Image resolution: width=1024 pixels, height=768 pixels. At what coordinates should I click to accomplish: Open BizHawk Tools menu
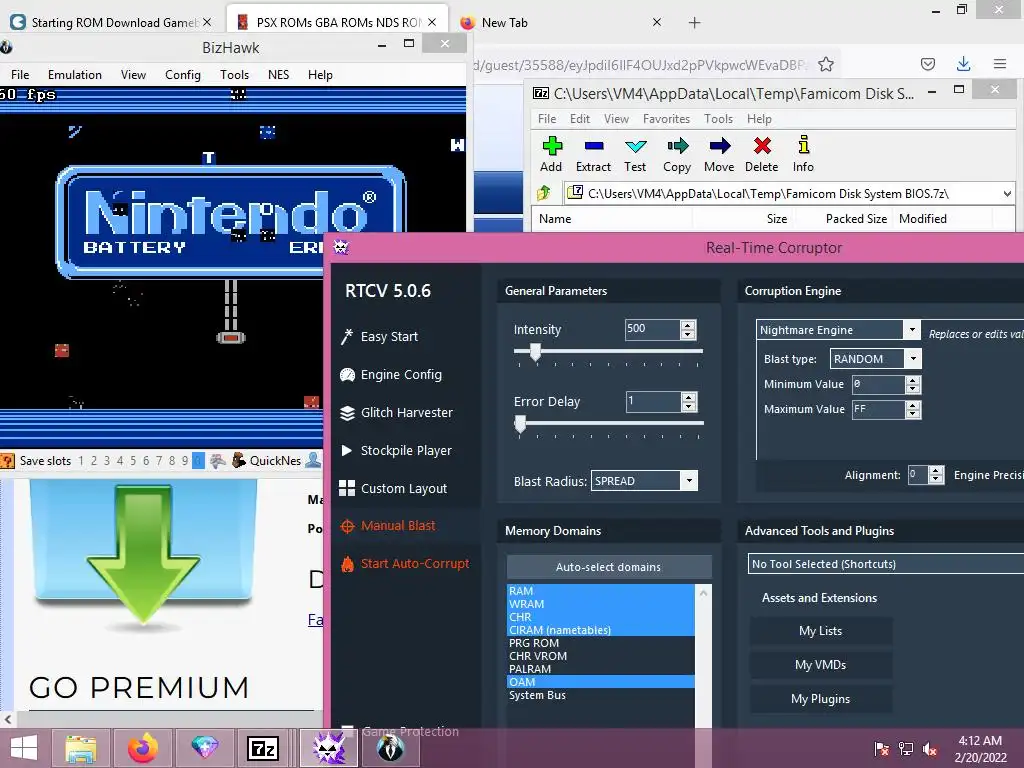tap(234, 74)
